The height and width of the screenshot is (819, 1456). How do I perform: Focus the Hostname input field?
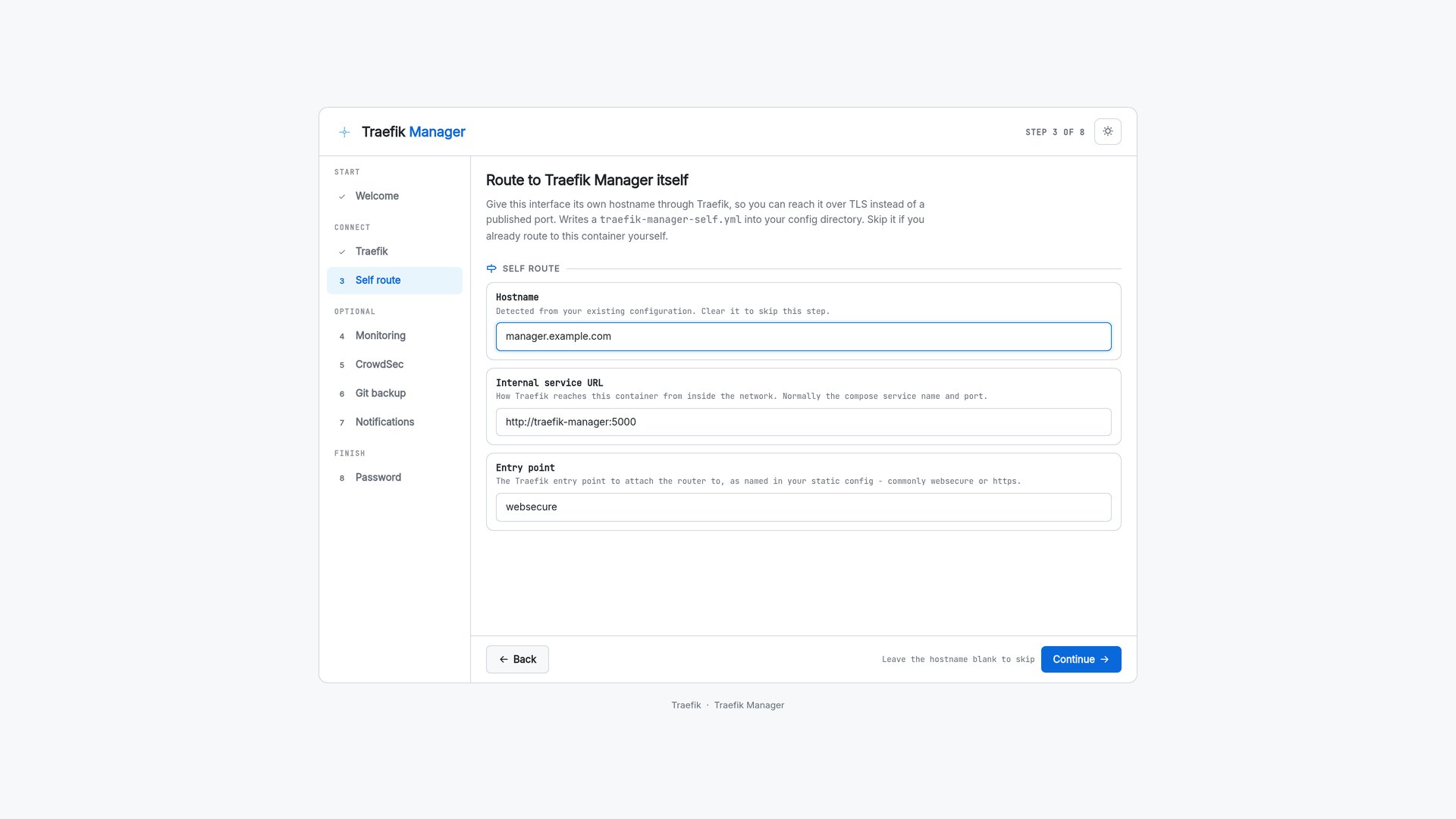[x=804, y=337]
